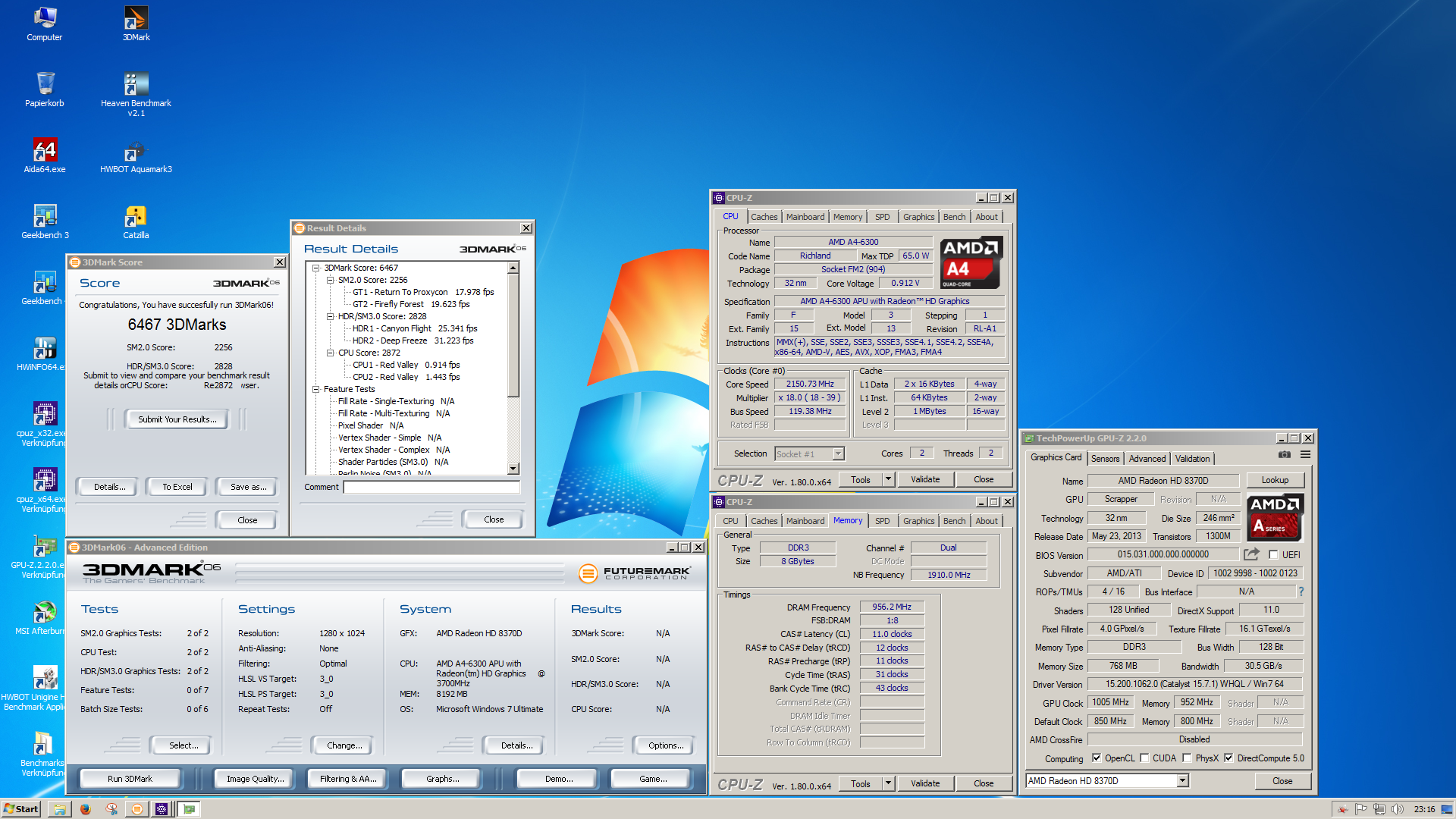The height and width of the screenshot is (819, 1456).
Task: Open Windows Explorer from taskbar
Action: click(x=59, y=809)
